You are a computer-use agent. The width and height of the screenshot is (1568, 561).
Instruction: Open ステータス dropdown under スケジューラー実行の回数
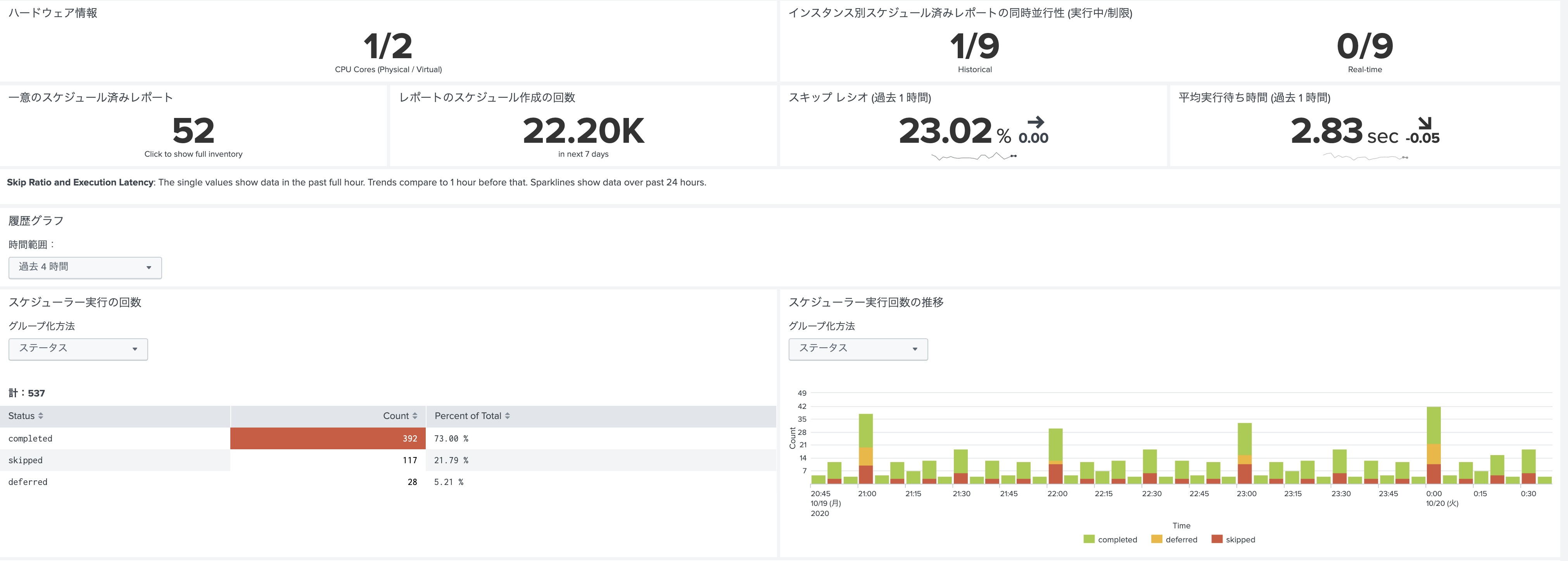click(x=78, y=349)
